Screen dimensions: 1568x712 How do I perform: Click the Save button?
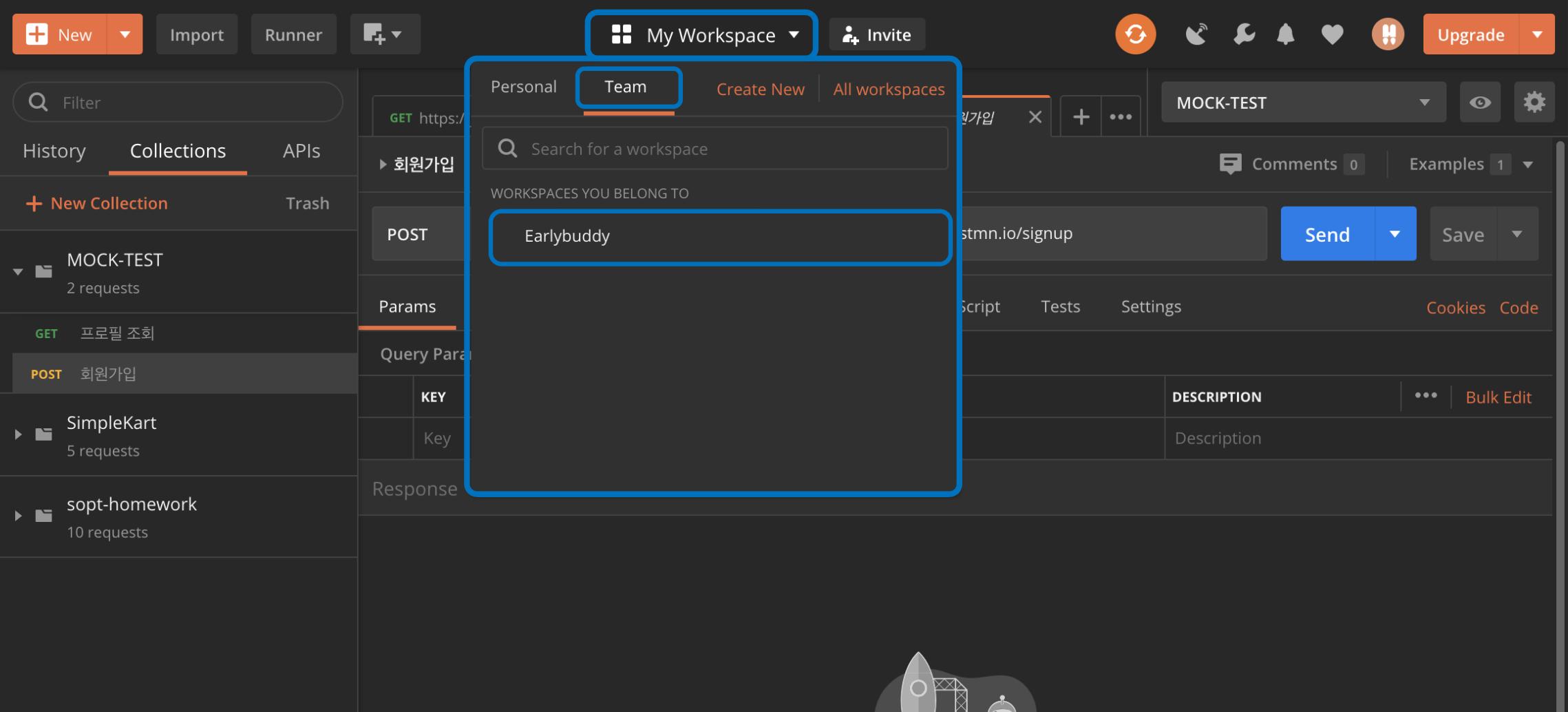tap(1463, 234)
